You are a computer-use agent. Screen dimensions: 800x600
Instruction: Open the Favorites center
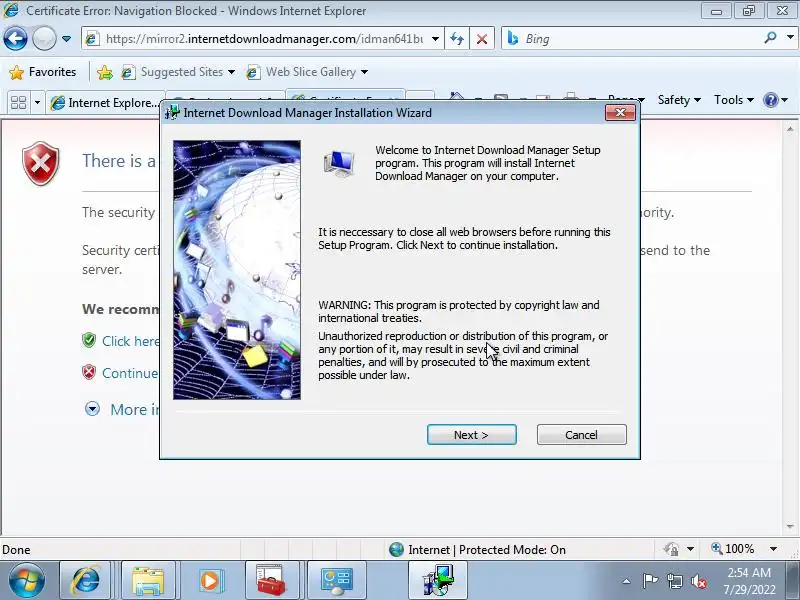43,72
